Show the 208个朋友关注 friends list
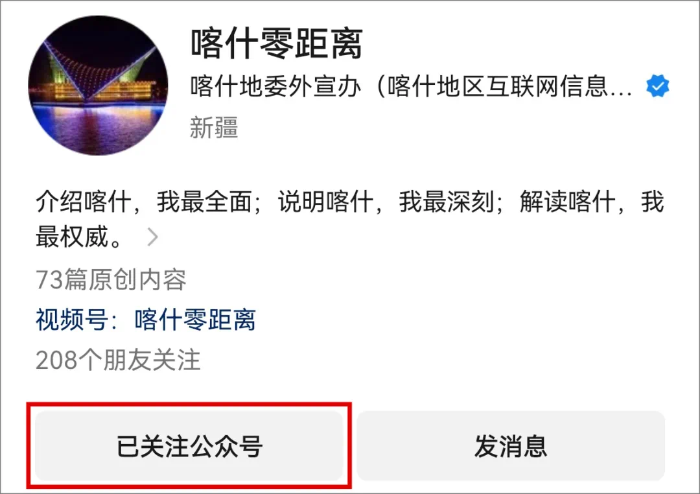The image size is (700, 494). (118, 360)
